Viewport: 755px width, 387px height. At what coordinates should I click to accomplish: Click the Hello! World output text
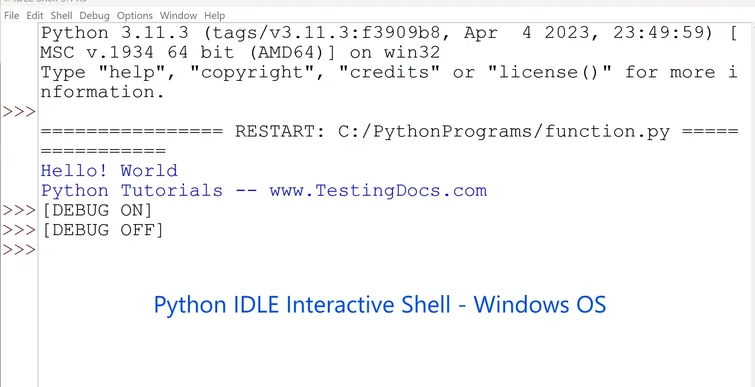(109, 170)
